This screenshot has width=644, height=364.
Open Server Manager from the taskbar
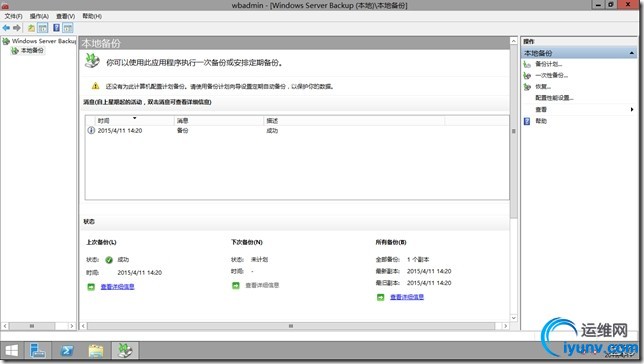click(x=38, y=350)
